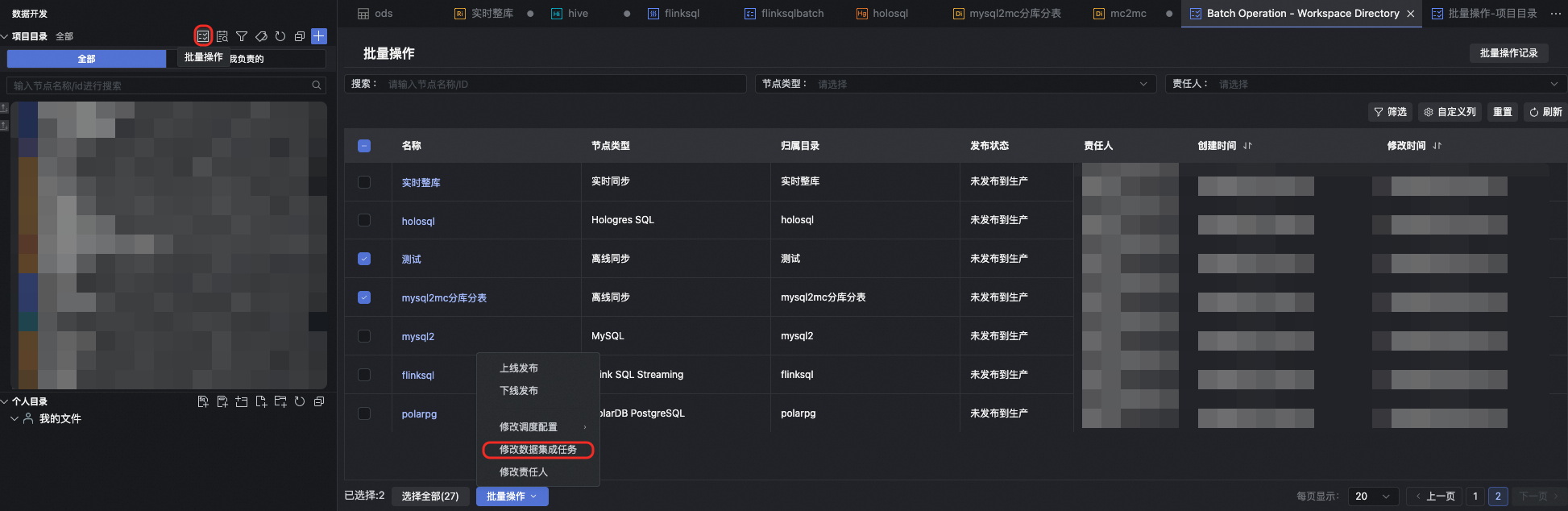This screenshot has height=511, width=1568.
Task: Choose 修改责任人 from the batch menu
Action: click(x=524, y=472)
